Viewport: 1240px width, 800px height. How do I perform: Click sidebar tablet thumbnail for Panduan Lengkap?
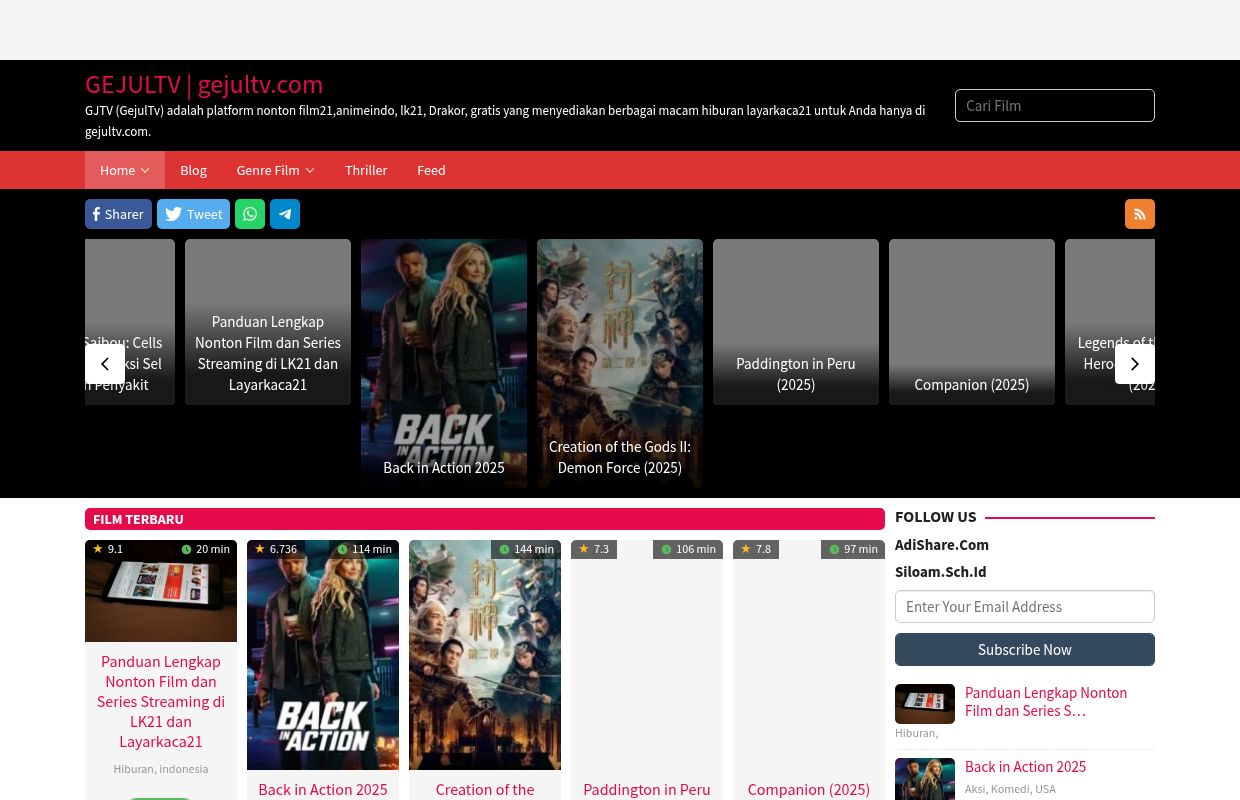coord(925,704)
